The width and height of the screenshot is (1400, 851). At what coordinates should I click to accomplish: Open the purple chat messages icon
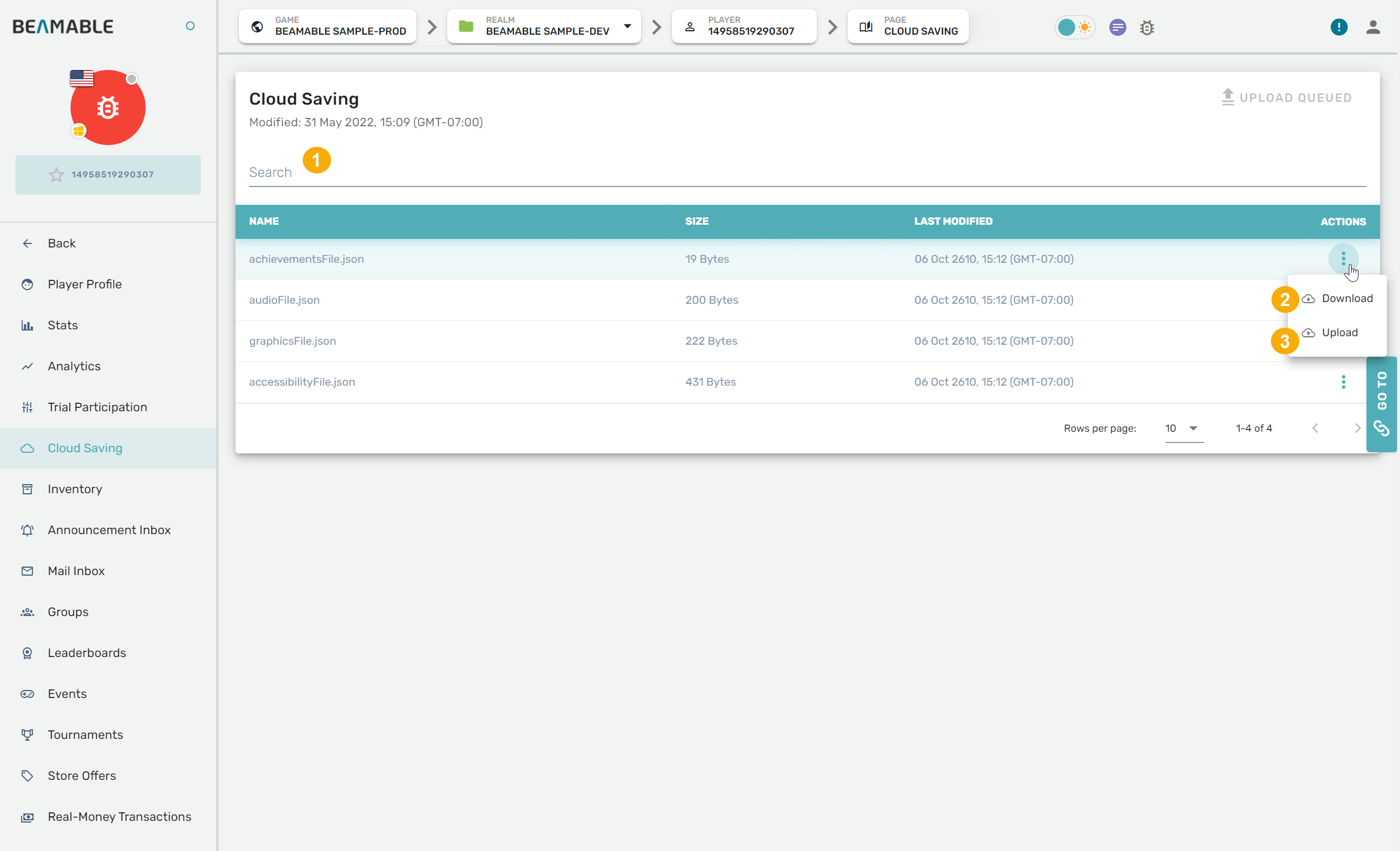pos(1117,27)
